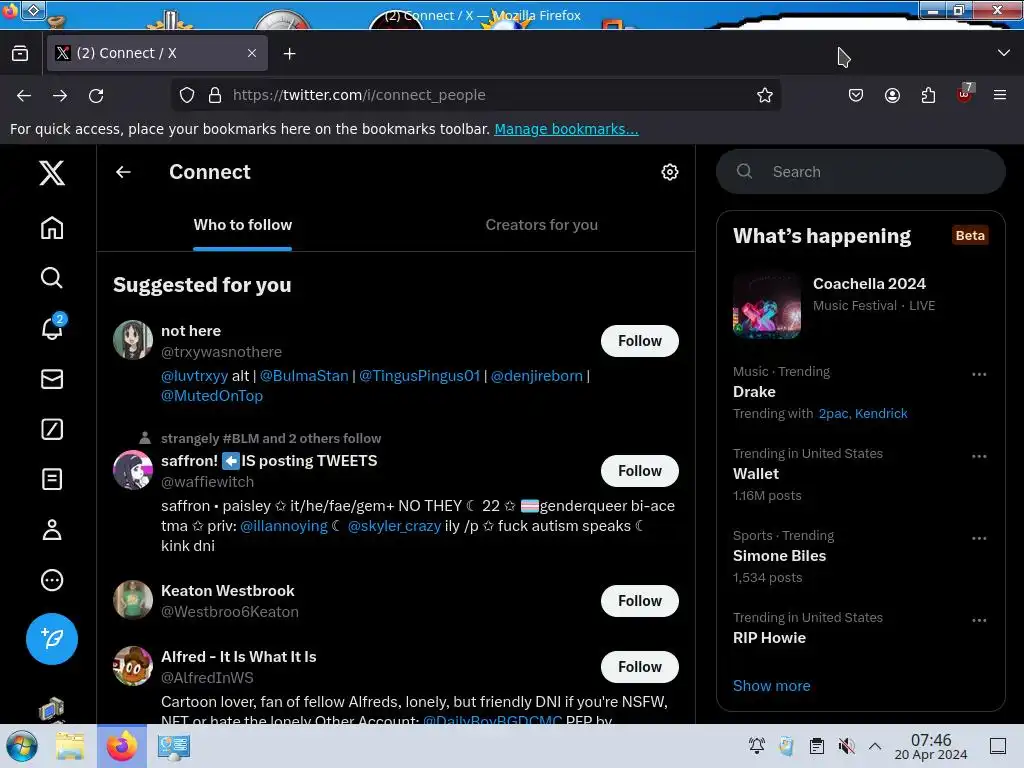Open @MutedOnTop mention link
Viewport: 1024px width, 768px height.
(212, 396)
